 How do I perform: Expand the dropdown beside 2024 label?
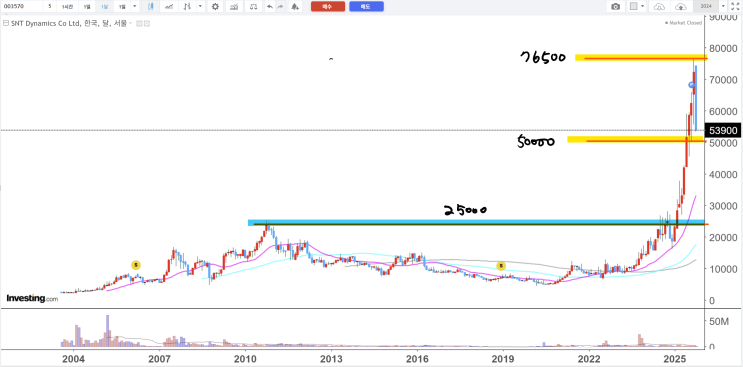pos(723,7)
